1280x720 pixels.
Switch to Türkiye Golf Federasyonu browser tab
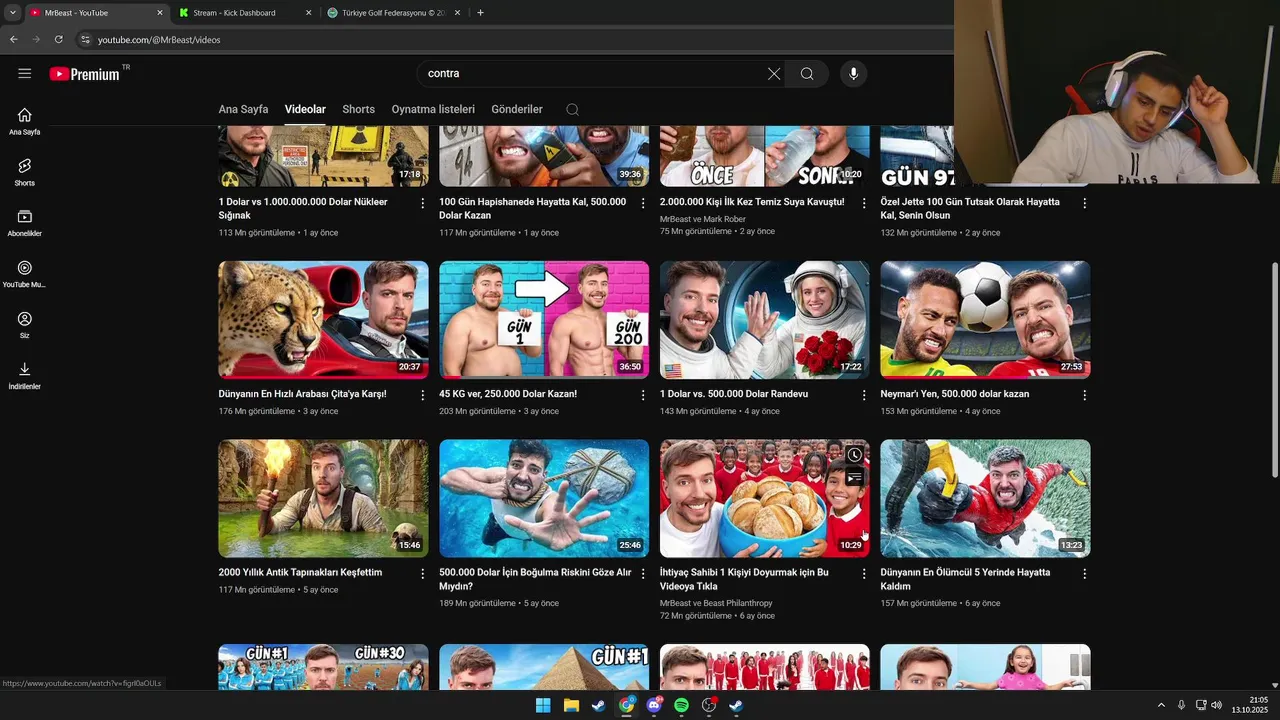tap(395, 13)
